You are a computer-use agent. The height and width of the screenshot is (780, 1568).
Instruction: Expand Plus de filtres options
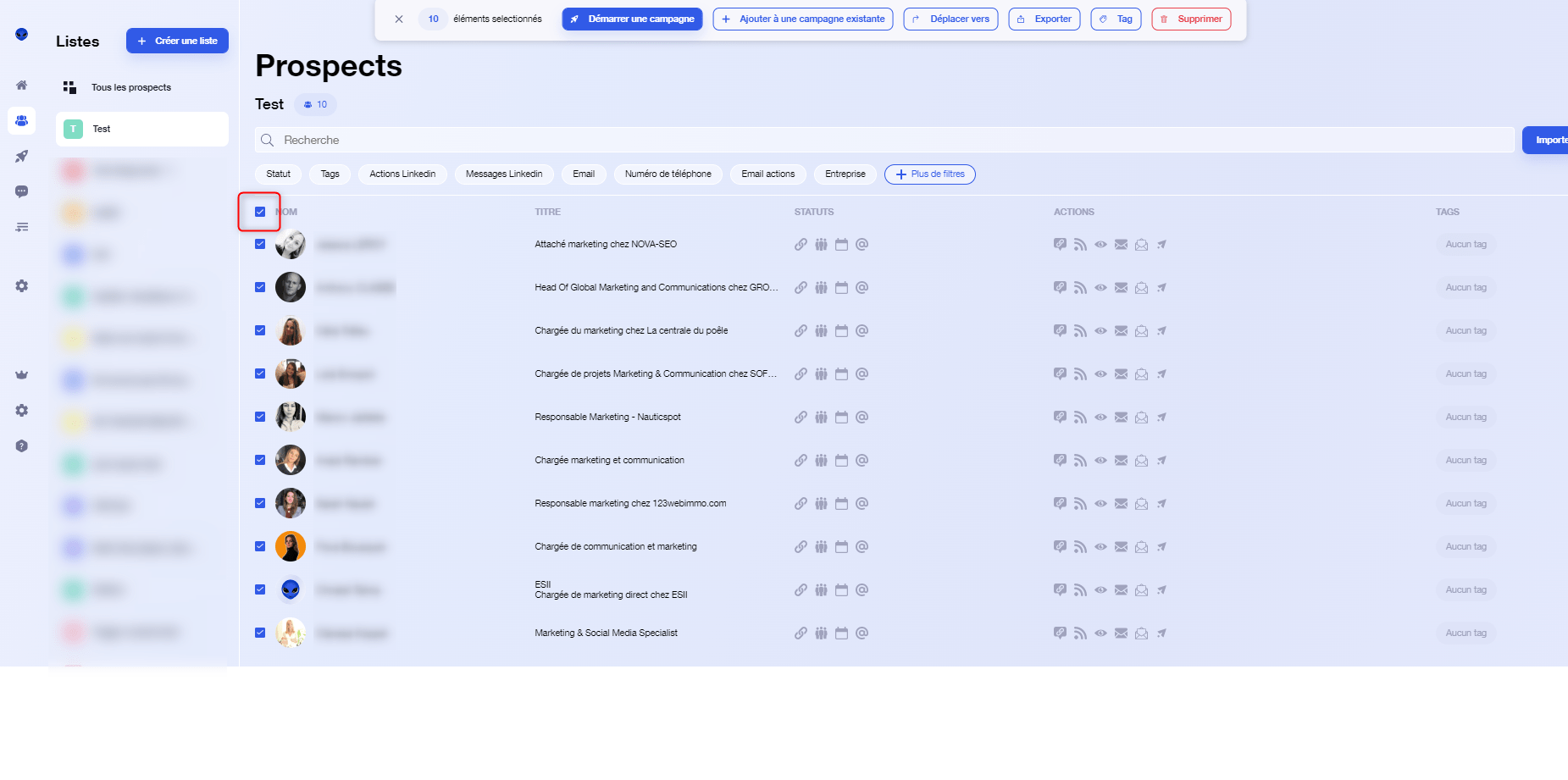pos(929,174)
